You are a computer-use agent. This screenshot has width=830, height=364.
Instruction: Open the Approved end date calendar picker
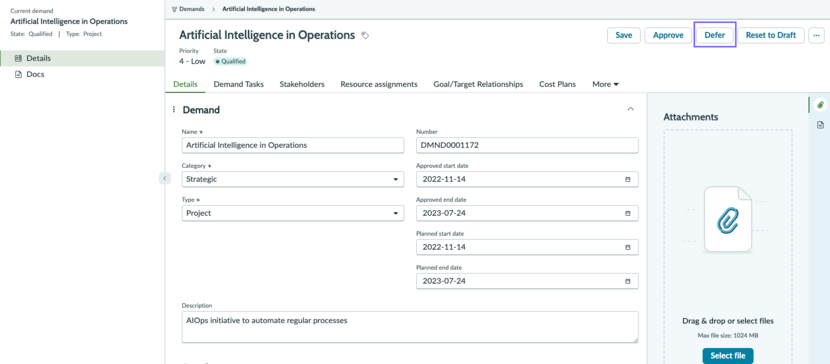[628, 213]
